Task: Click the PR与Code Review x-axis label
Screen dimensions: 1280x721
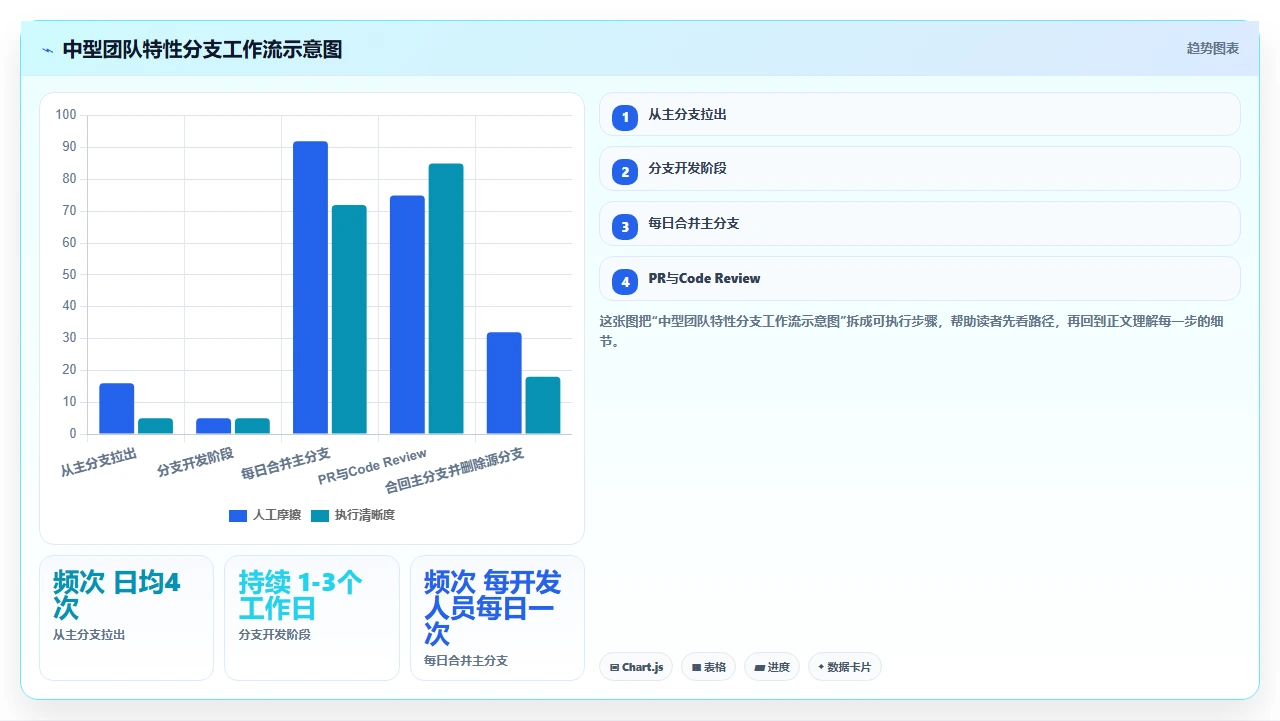Action: coord(372,467)
